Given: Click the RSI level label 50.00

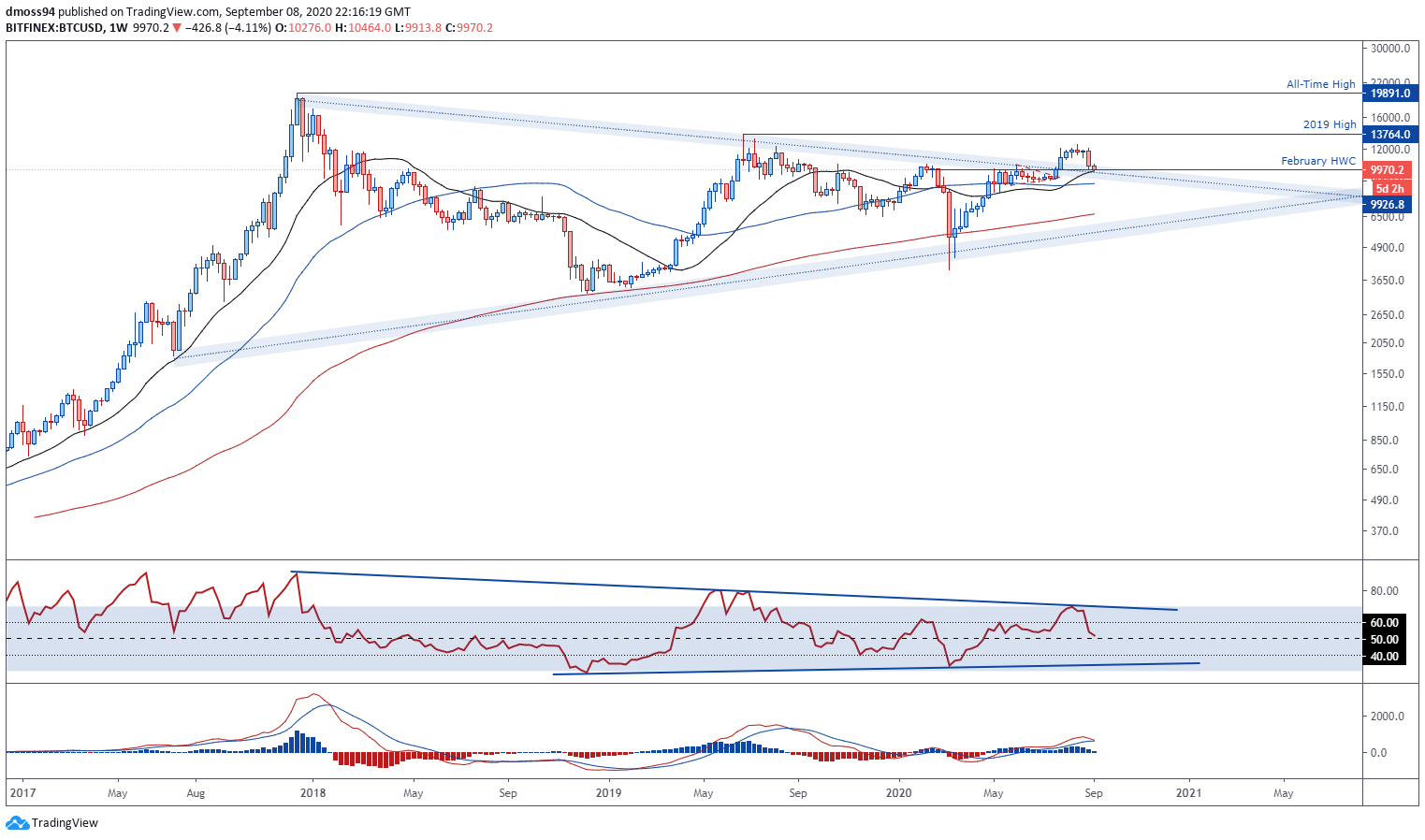Looking at the screenshot, I should pyautogui.click(x=1386, y=640).
